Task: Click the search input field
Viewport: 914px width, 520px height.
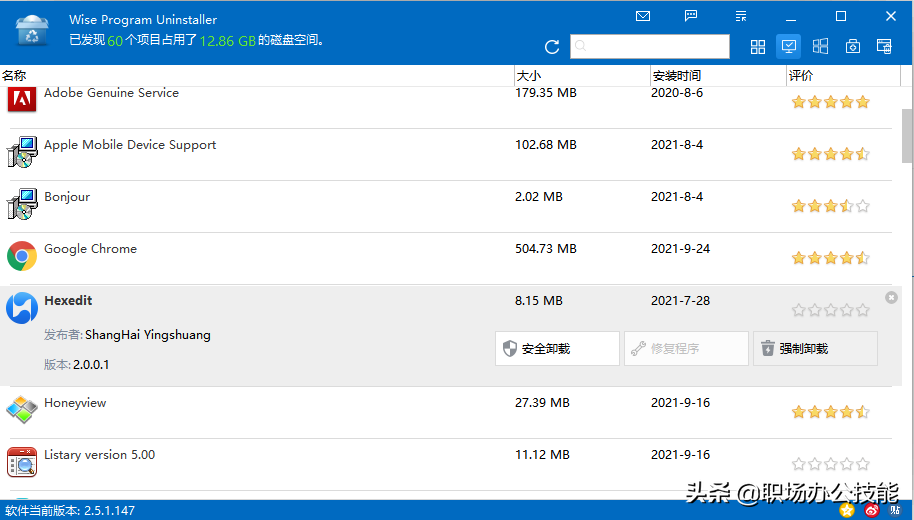Action: coord(650,47)
